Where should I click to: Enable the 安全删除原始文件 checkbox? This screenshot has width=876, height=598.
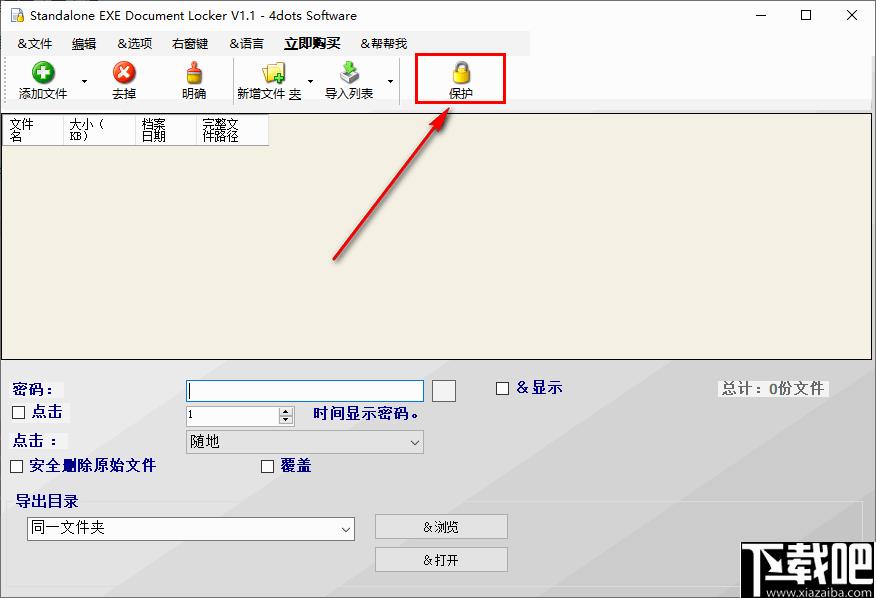tap(17, 466)
